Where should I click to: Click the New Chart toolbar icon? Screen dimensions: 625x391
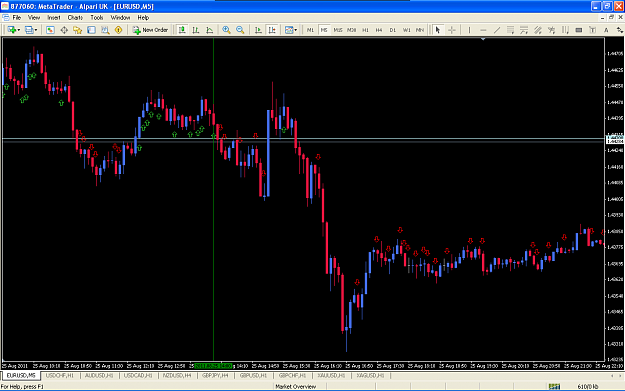pos(11,30)
